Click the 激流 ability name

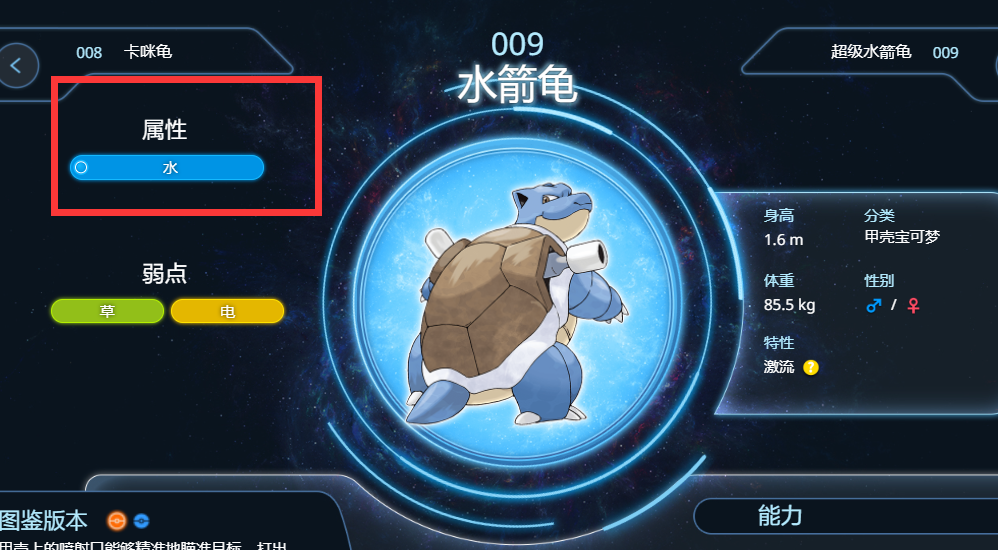(x=779, y=367)
